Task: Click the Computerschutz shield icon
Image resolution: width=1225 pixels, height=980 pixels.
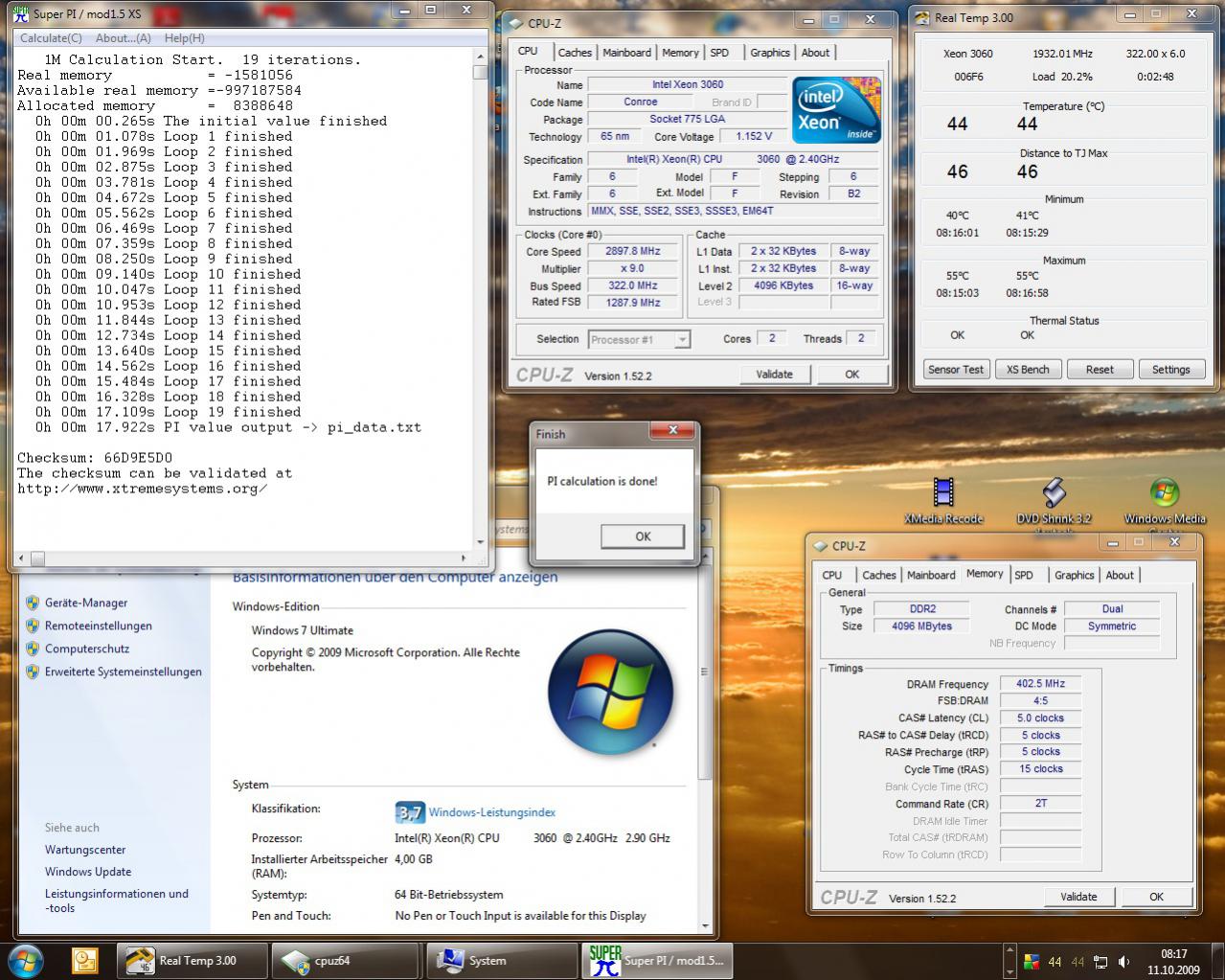Action: click(33, 649)
